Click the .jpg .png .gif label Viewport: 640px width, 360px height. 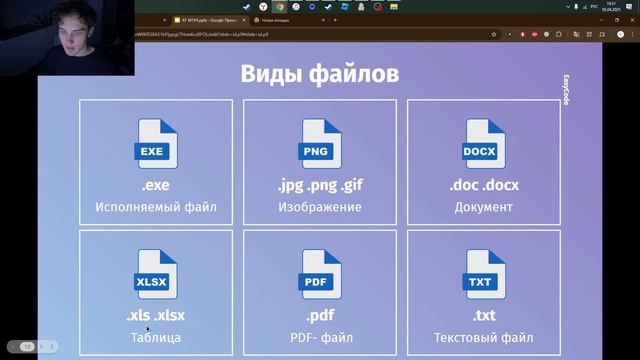point(320,185)
